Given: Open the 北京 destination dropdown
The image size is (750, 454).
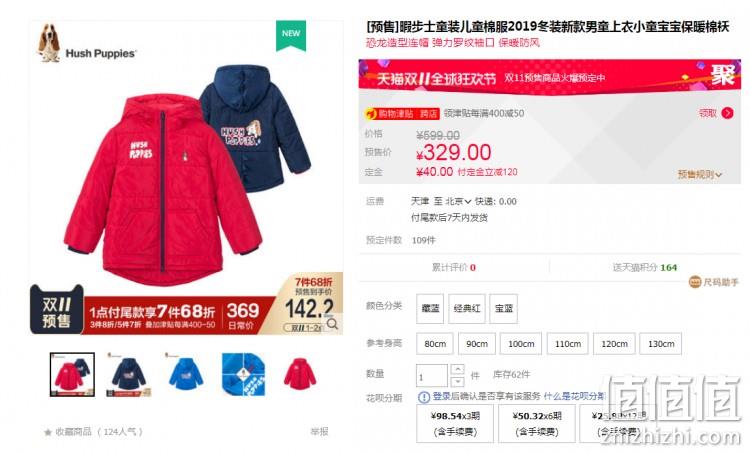Looking at the screenshot, I should (458, 201).
